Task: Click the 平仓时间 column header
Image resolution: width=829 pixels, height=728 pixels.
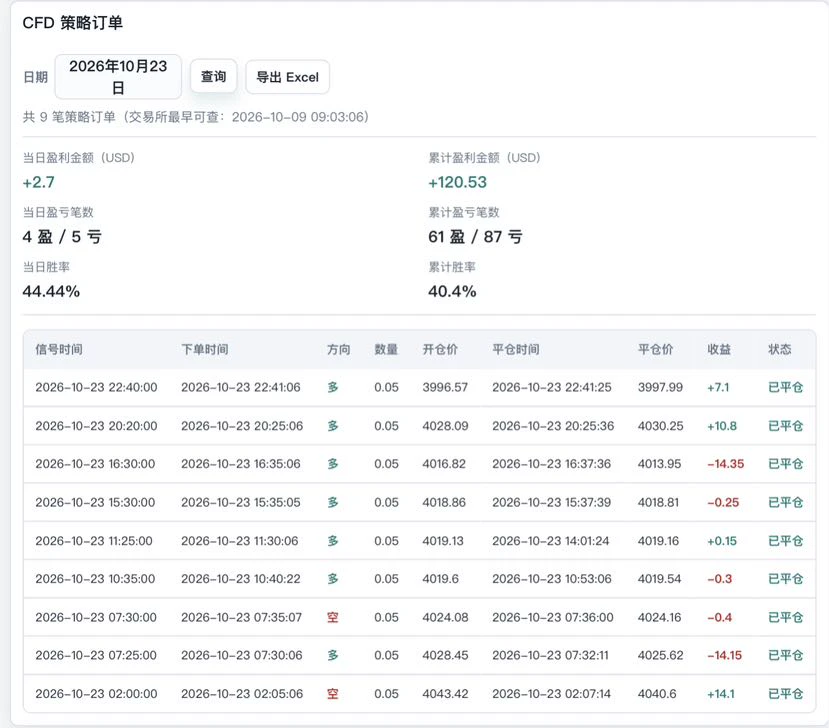Action: (x=515, y=349)
